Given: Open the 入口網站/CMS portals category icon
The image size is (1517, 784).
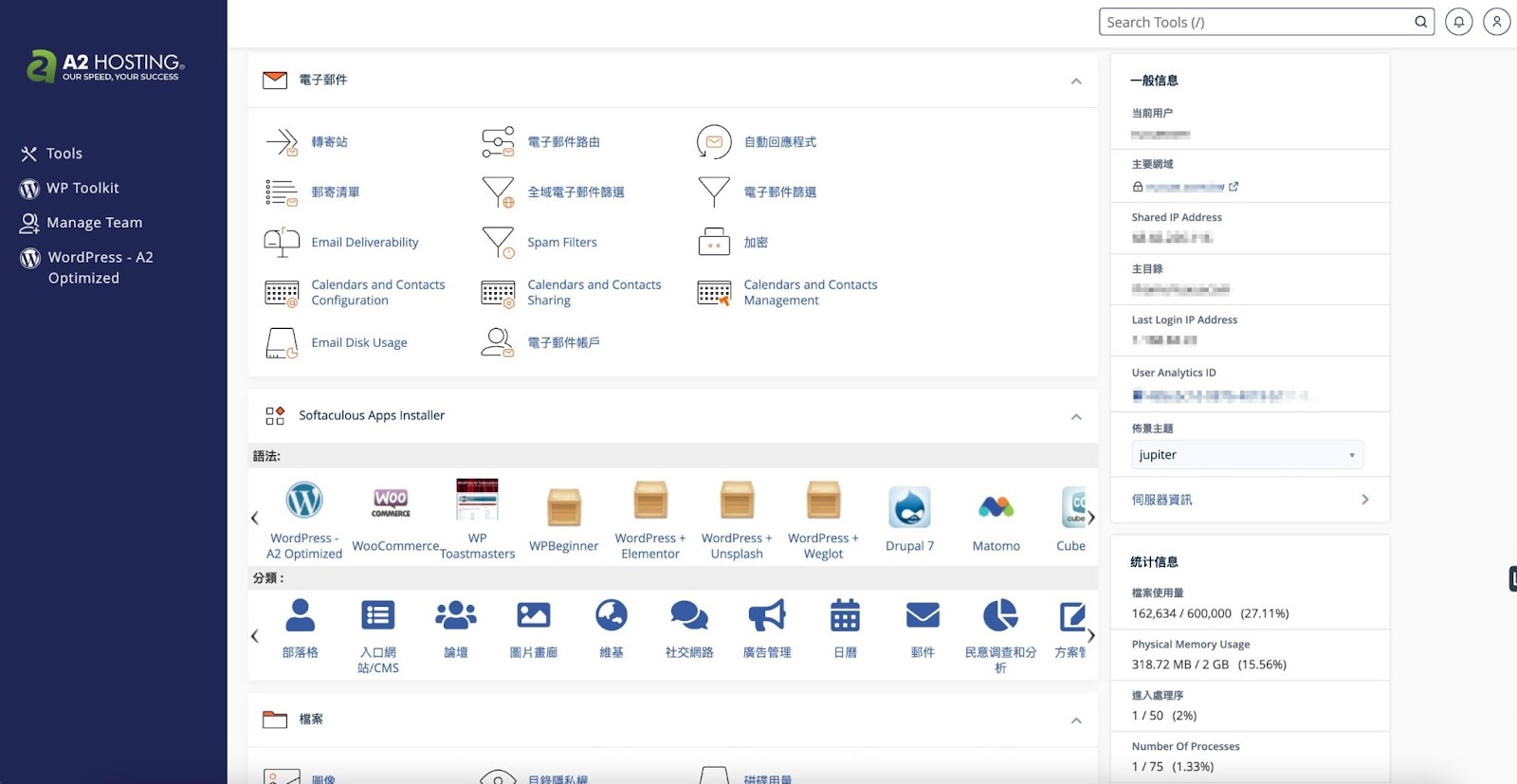Looking at the screenshot, I should click(378, 615).
